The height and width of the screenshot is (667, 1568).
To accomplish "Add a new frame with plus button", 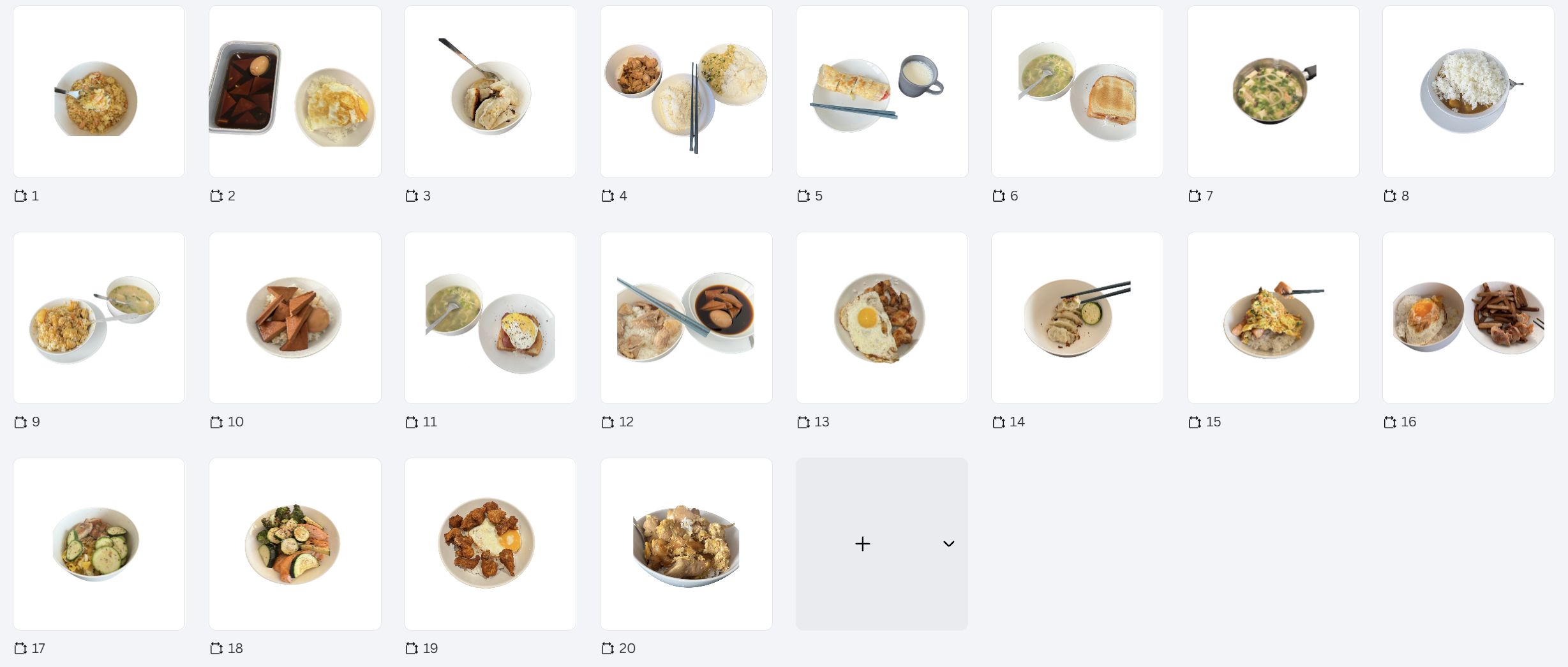I will tap(862, 544).
